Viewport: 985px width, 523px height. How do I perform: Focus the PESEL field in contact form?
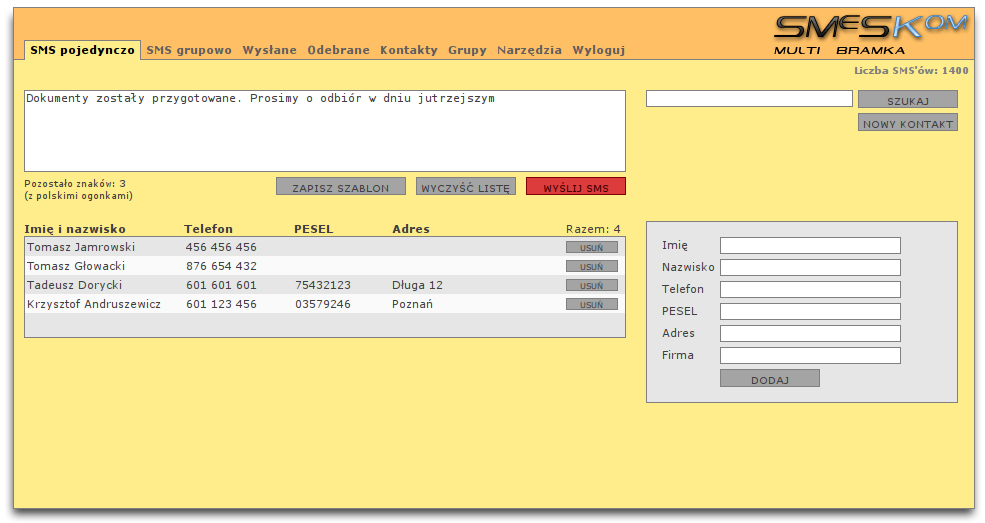point(809,312)
